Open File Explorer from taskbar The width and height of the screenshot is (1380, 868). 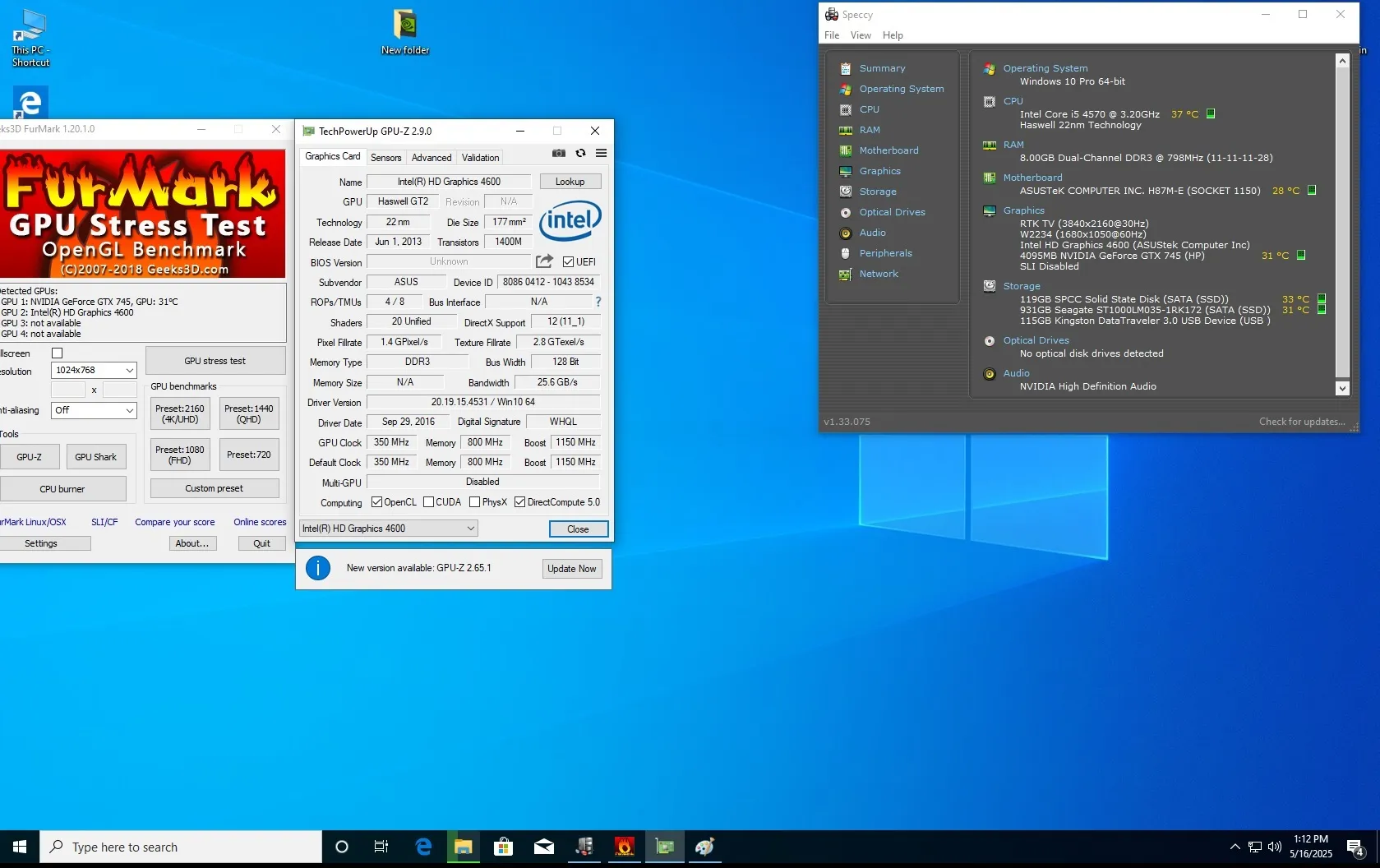pos(464,847)
